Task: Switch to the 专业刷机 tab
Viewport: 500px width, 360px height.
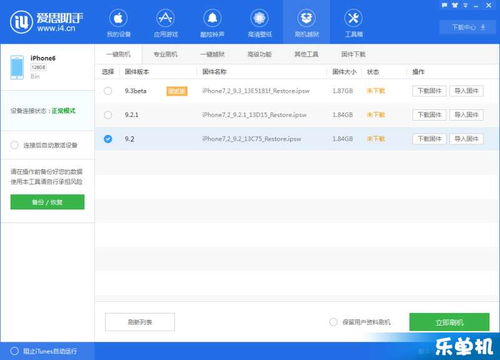Action: [x=165, y=54]
